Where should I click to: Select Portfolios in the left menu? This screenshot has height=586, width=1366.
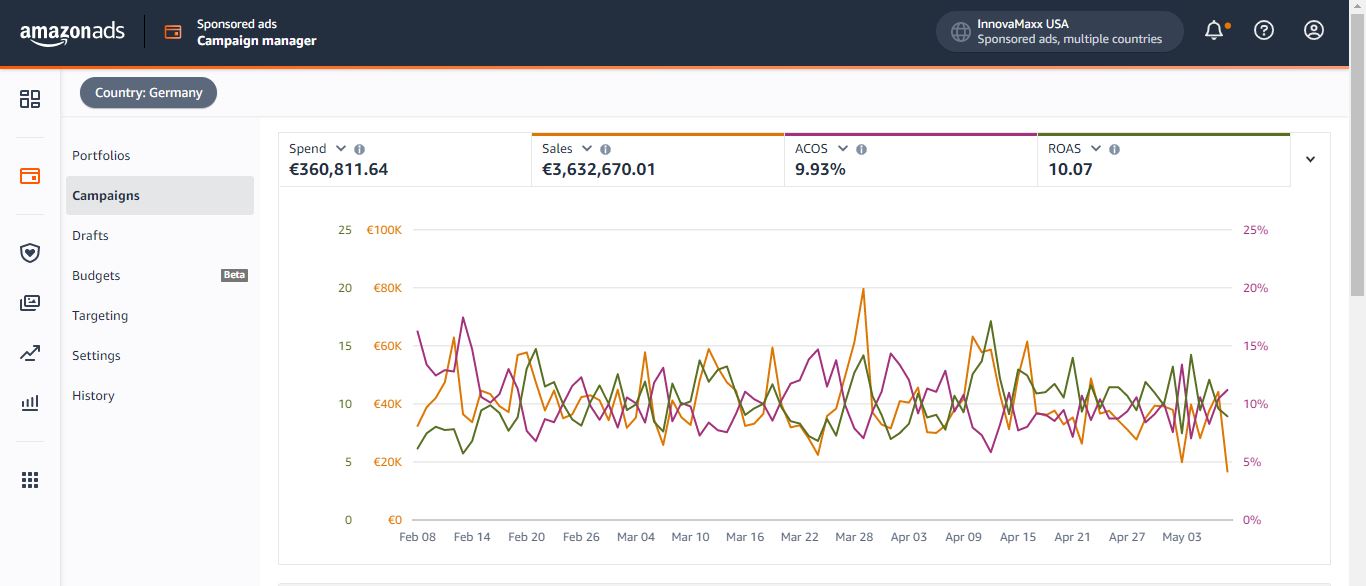click(x=101, y=156)
